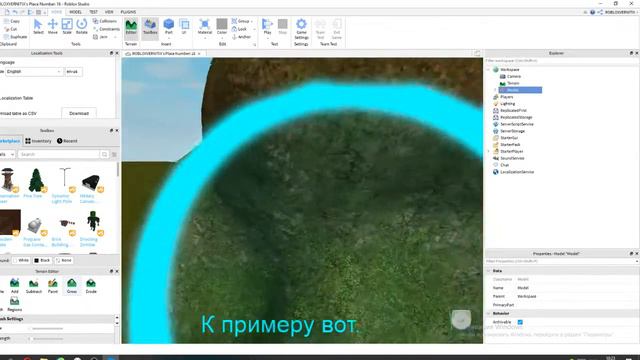Screen dimensions: 640x360
Task: Select the Subtract terrain tool
Action: tap(34, 286)
